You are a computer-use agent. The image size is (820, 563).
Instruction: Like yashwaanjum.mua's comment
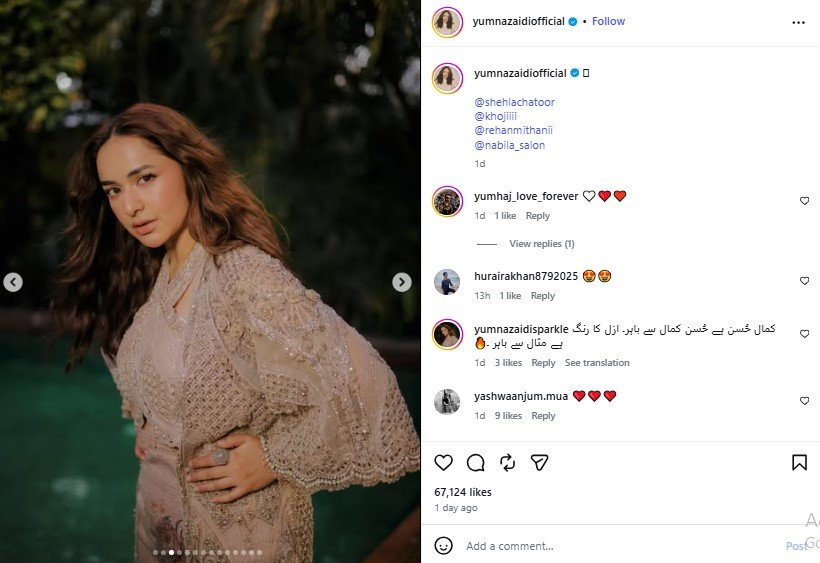click(x=804, y=401)
